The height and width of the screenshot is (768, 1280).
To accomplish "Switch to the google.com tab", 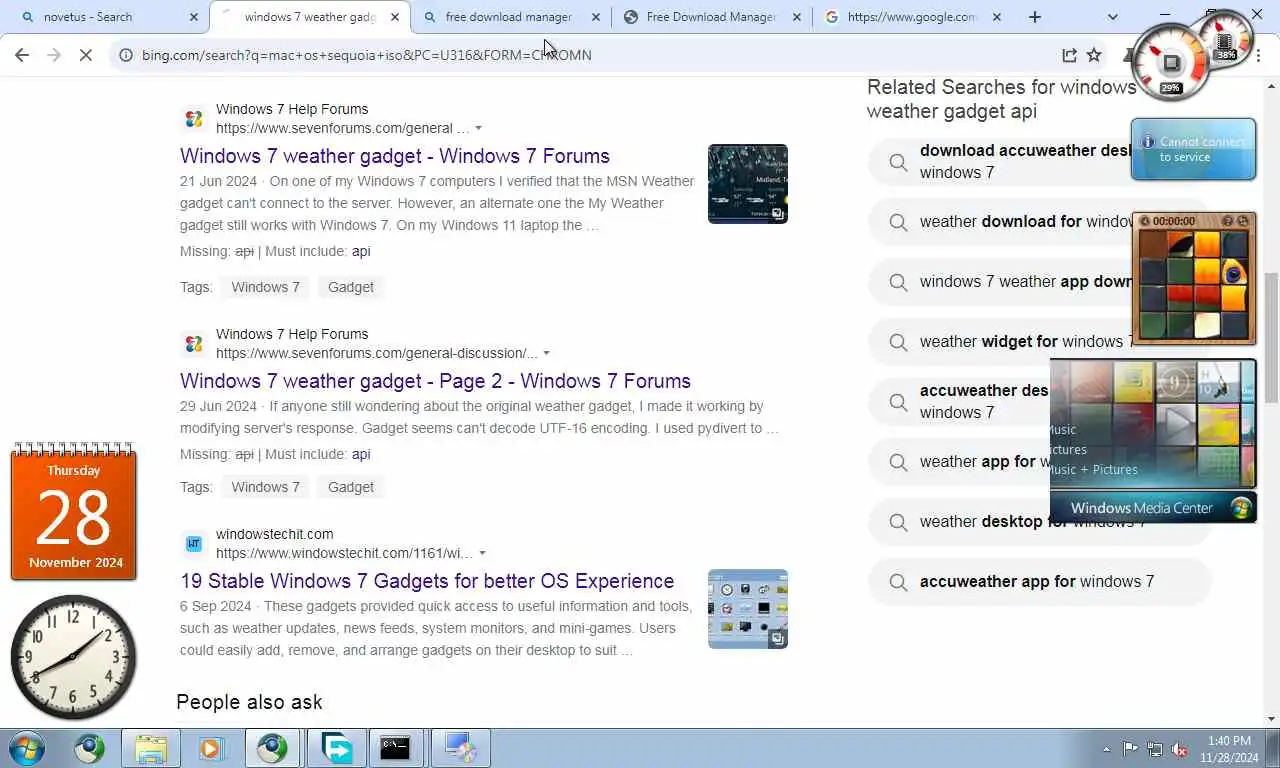I will point(911,17).
